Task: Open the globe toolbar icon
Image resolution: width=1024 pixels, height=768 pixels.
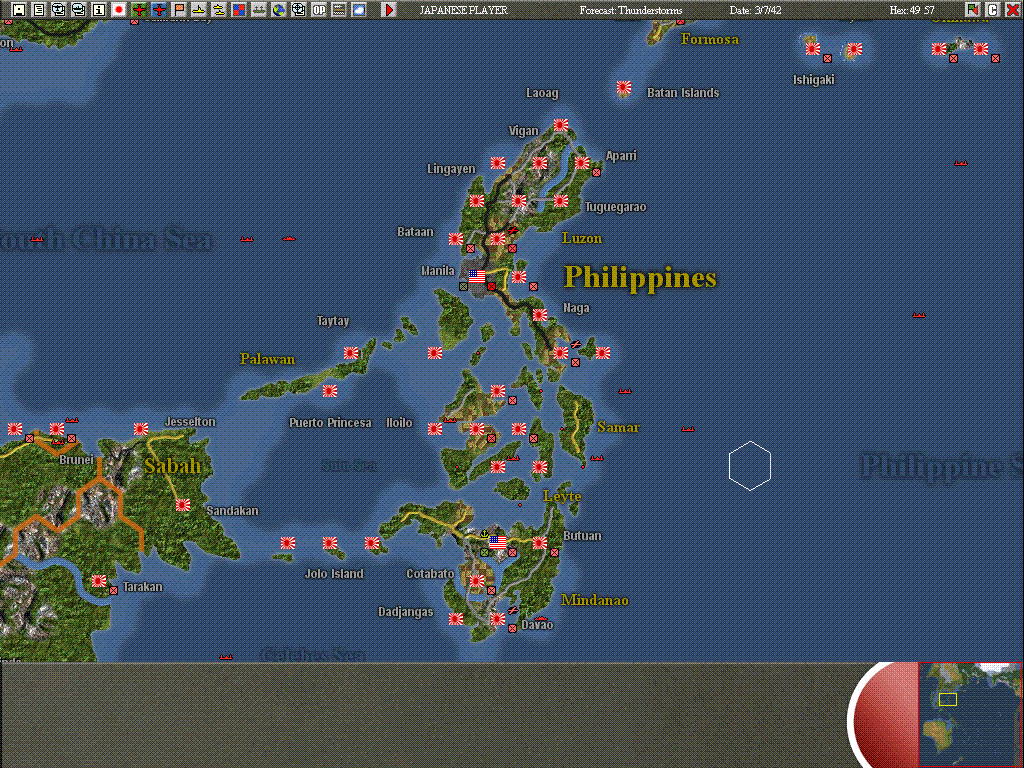Action: click(x=279, y=10)
